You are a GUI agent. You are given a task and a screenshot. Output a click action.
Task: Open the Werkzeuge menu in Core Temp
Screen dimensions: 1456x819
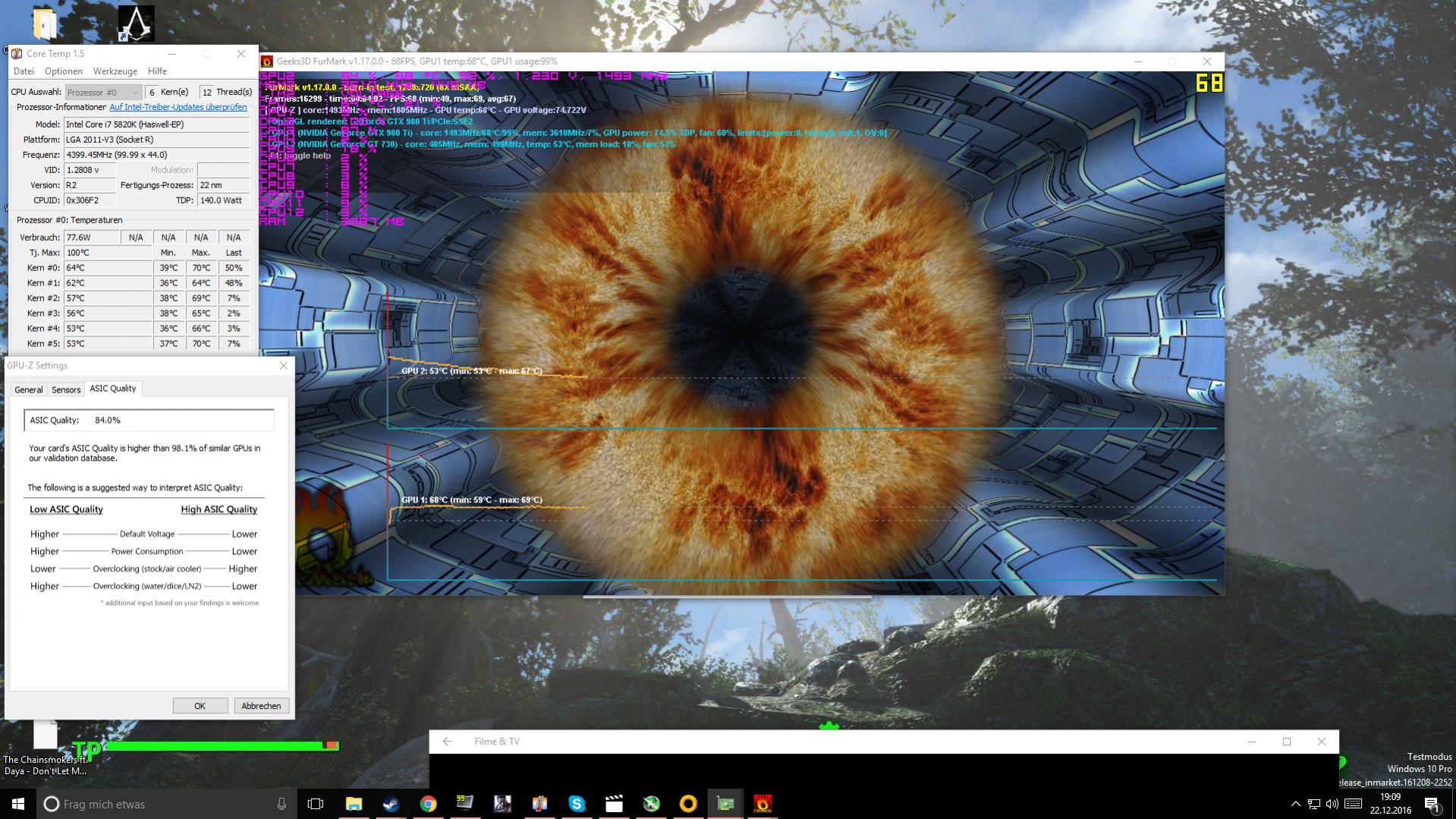point(115,71)
